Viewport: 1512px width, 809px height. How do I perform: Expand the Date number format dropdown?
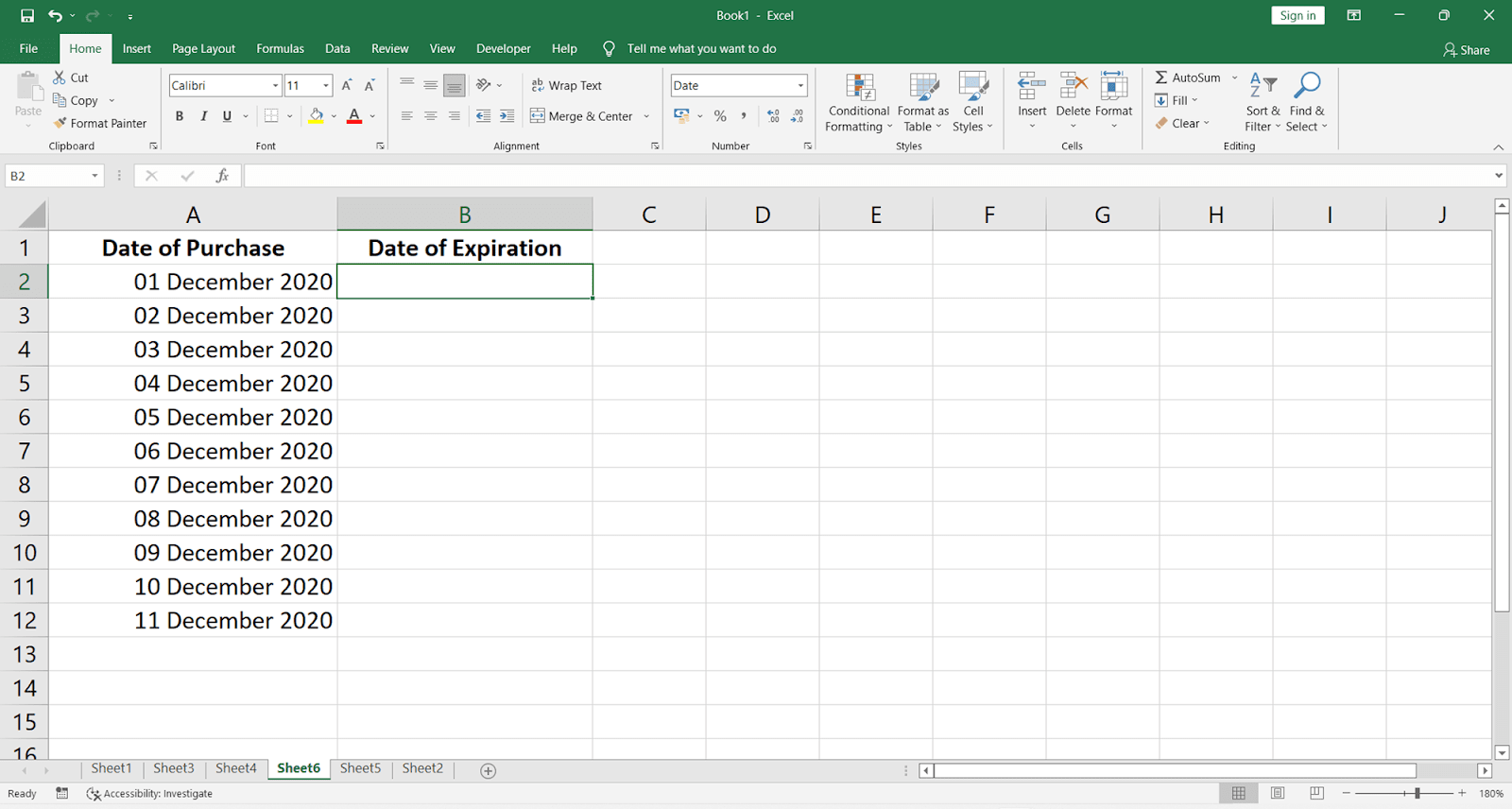800,85
